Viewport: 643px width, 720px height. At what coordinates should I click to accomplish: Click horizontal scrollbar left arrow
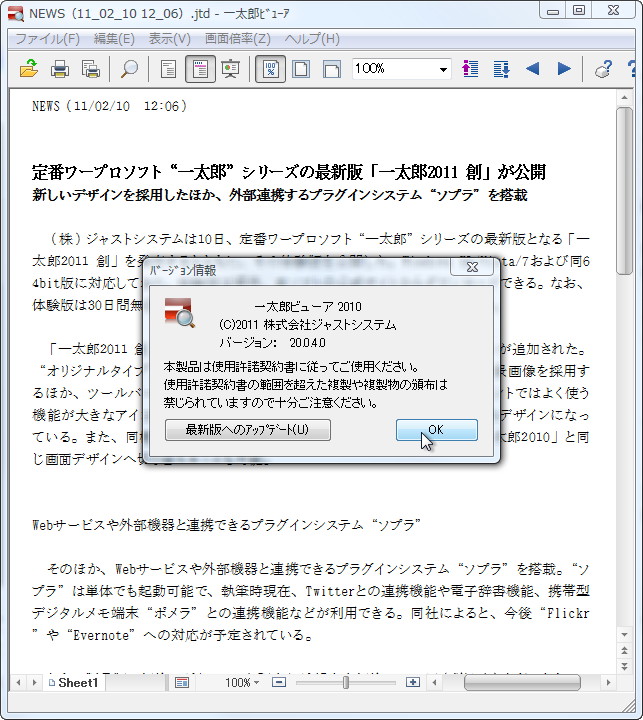click(x=434, y=683)
